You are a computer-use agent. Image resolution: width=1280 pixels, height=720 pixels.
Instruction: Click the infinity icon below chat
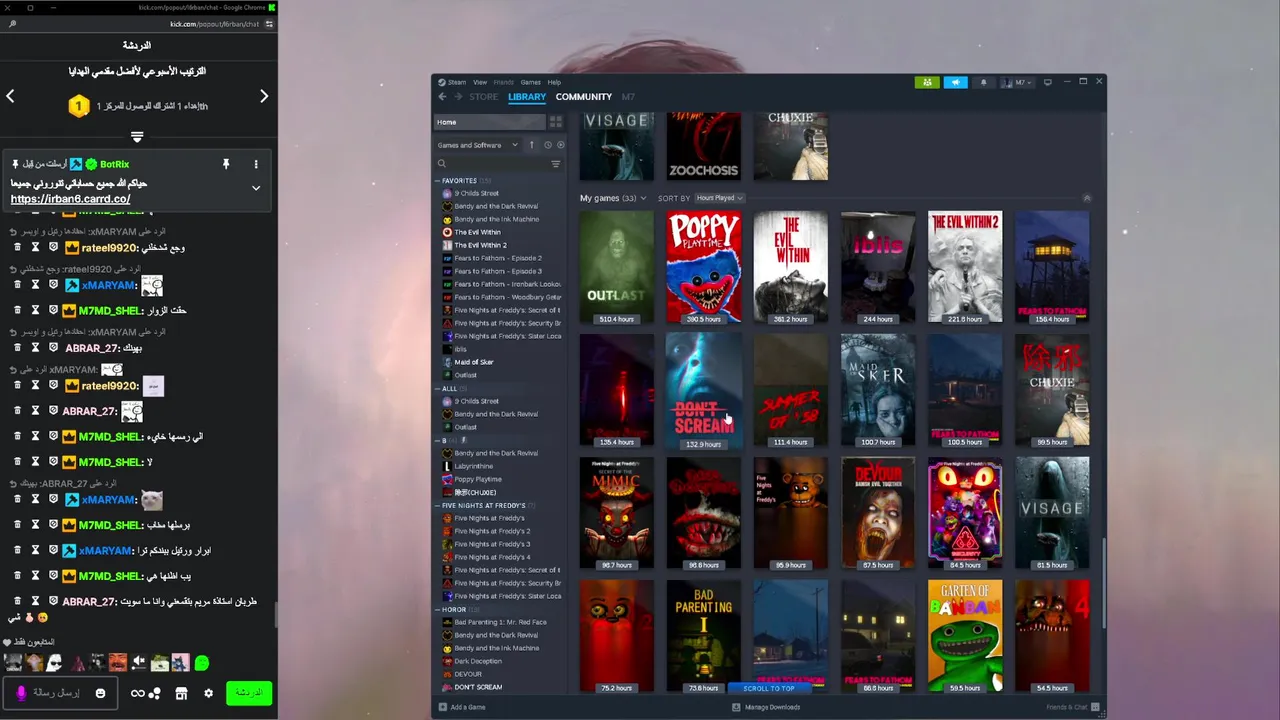click(138, 693)
